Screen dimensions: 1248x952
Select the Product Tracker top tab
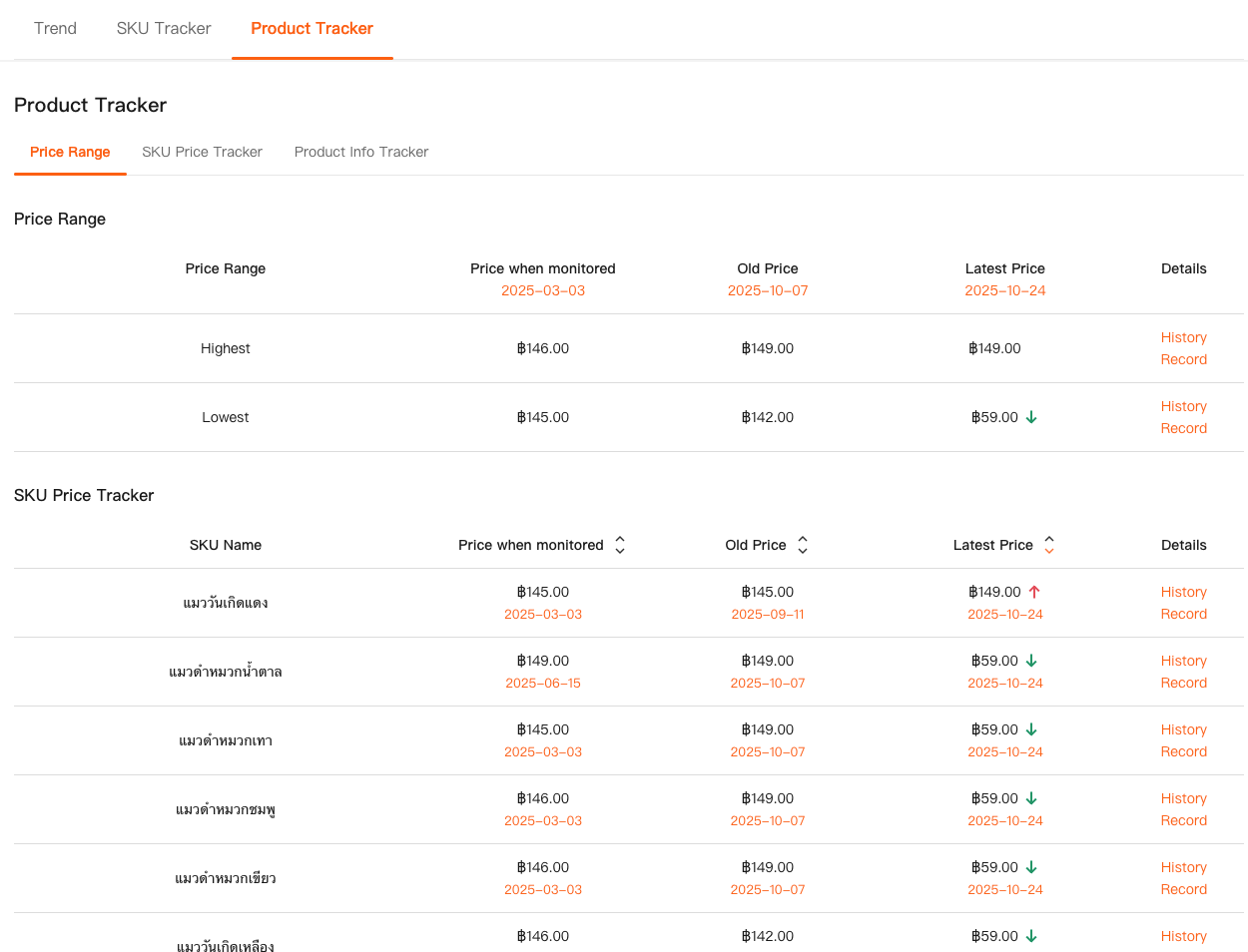click(x=312, y=28)
